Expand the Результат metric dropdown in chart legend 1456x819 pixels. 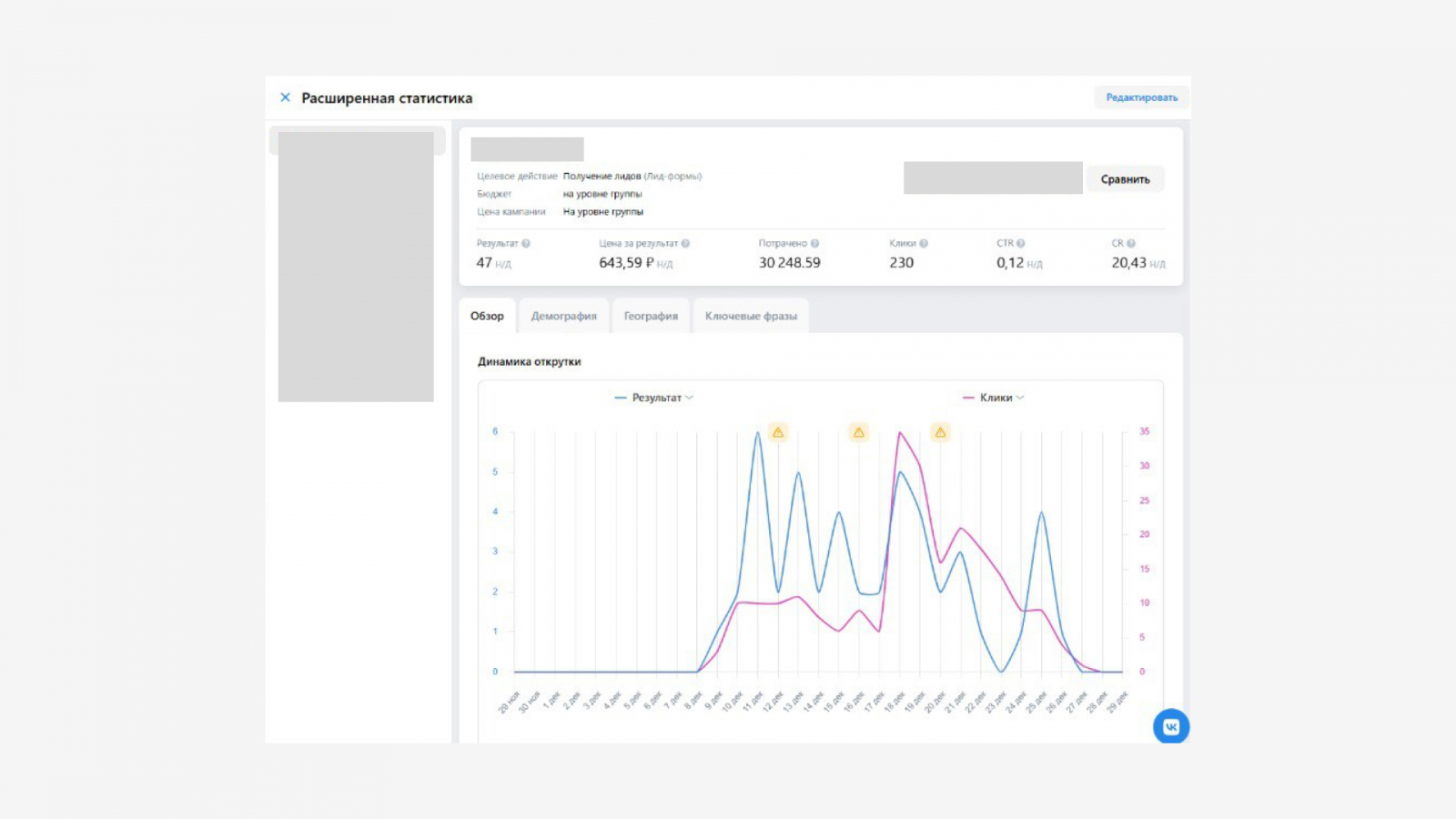tap(656, 398)
